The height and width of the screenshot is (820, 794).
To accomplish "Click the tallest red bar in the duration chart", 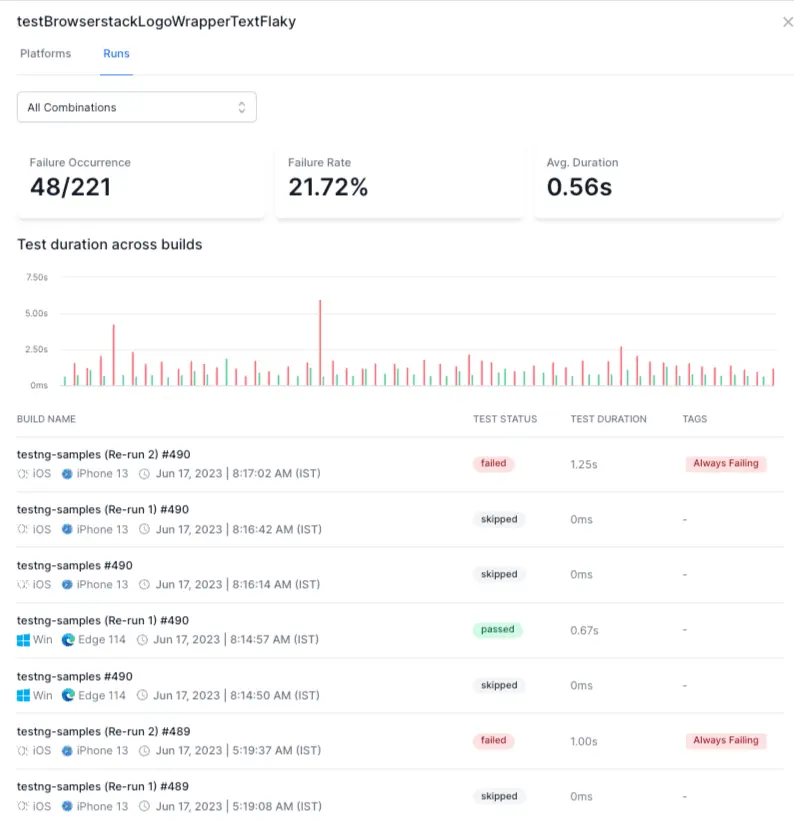I will coord(320,342).
